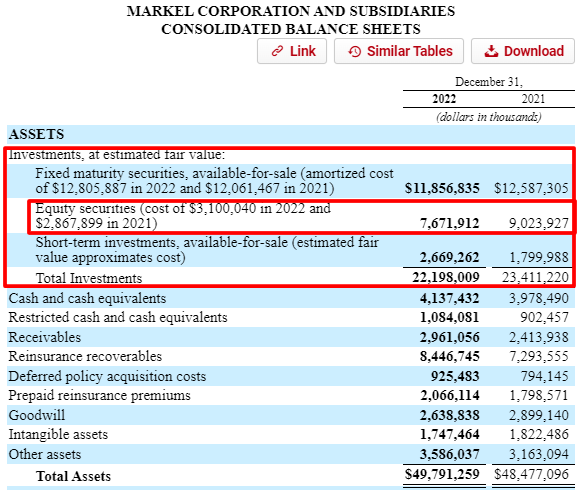Open Similar Tables

tap(399, 51)
